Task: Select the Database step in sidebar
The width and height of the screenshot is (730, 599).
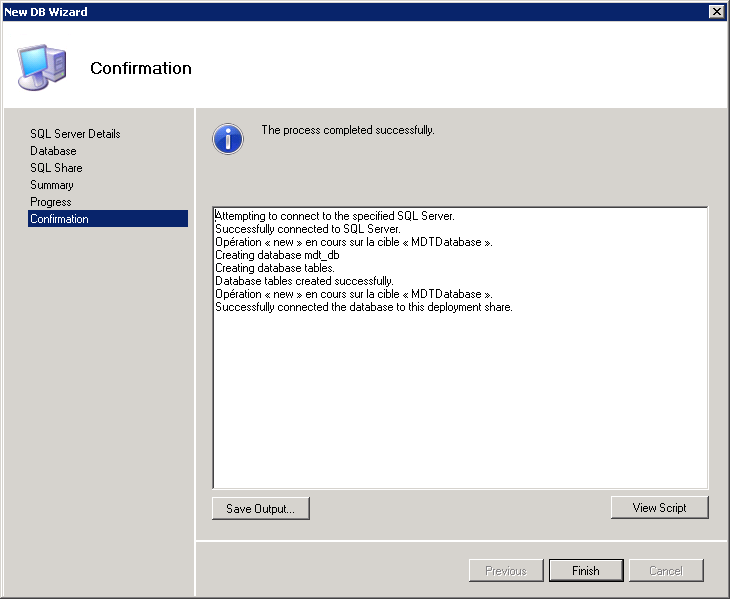Action: 53,151
